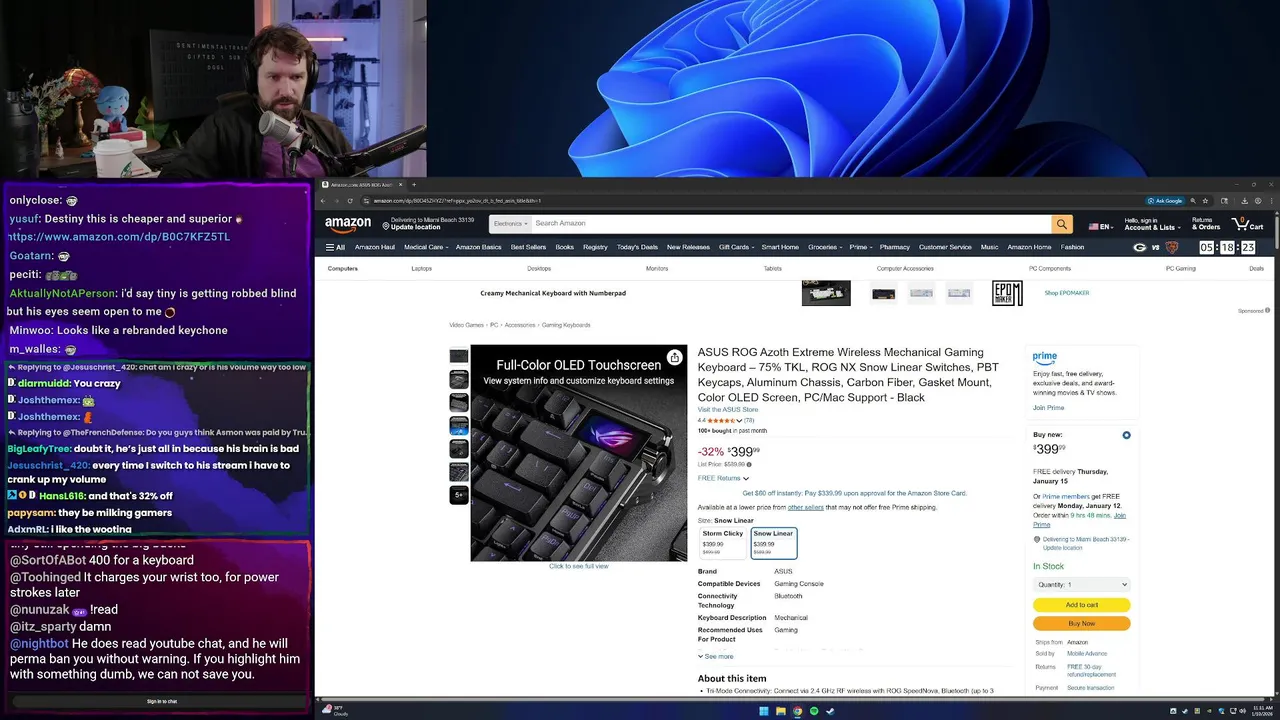
Task: Expand See more product details
Action: click(x=716, y=656)
